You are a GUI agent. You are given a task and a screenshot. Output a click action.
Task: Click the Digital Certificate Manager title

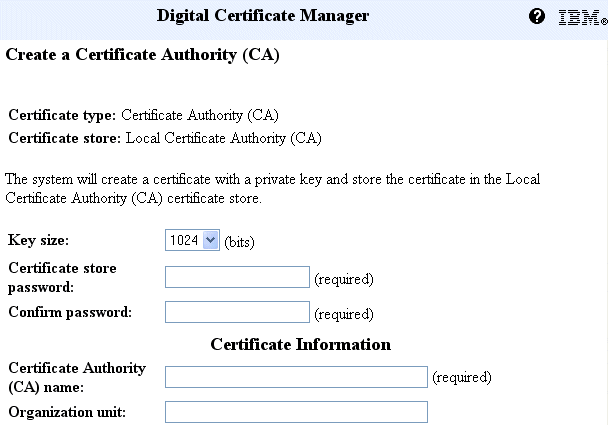(x=263, y=16)
